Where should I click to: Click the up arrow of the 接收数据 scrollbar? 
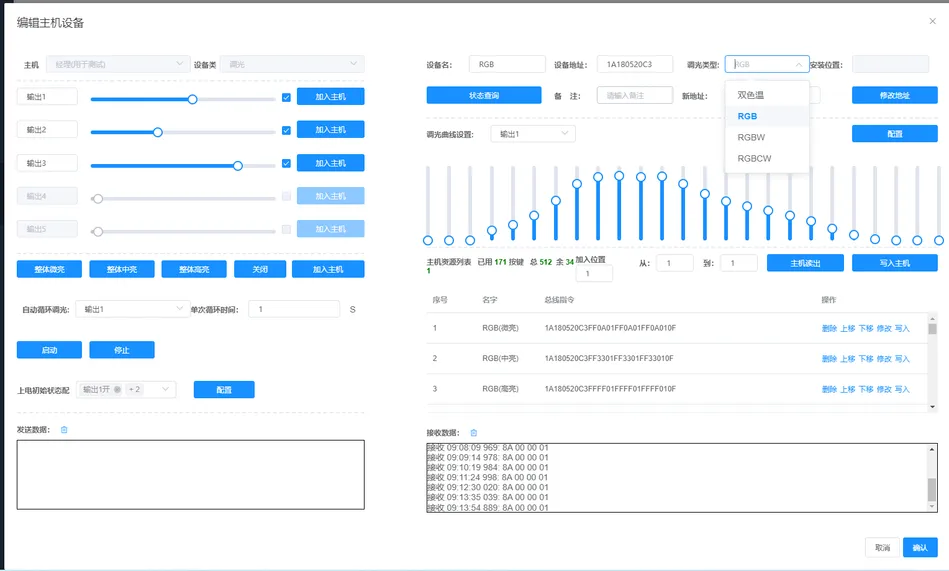(x=932, y=449)
